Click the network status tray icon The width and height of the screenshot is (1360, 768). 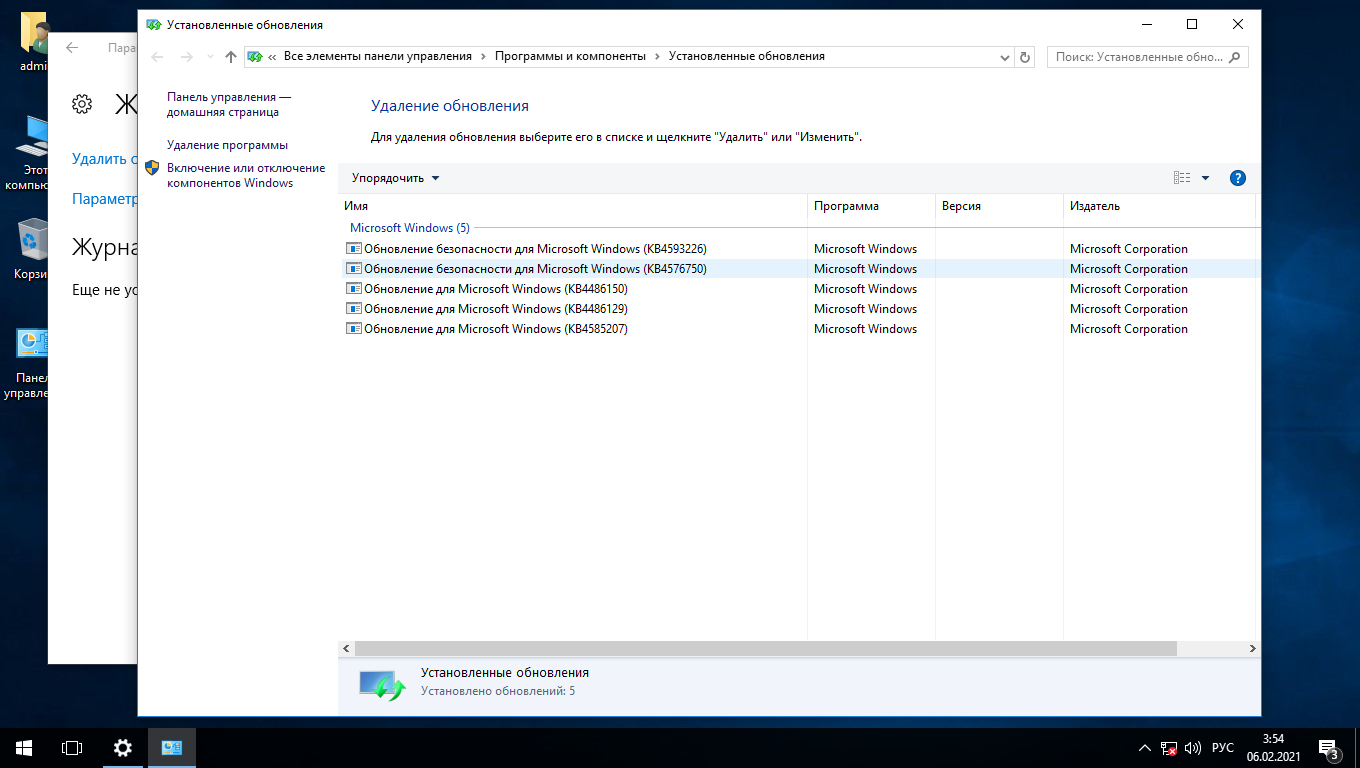pos(1168,748)
